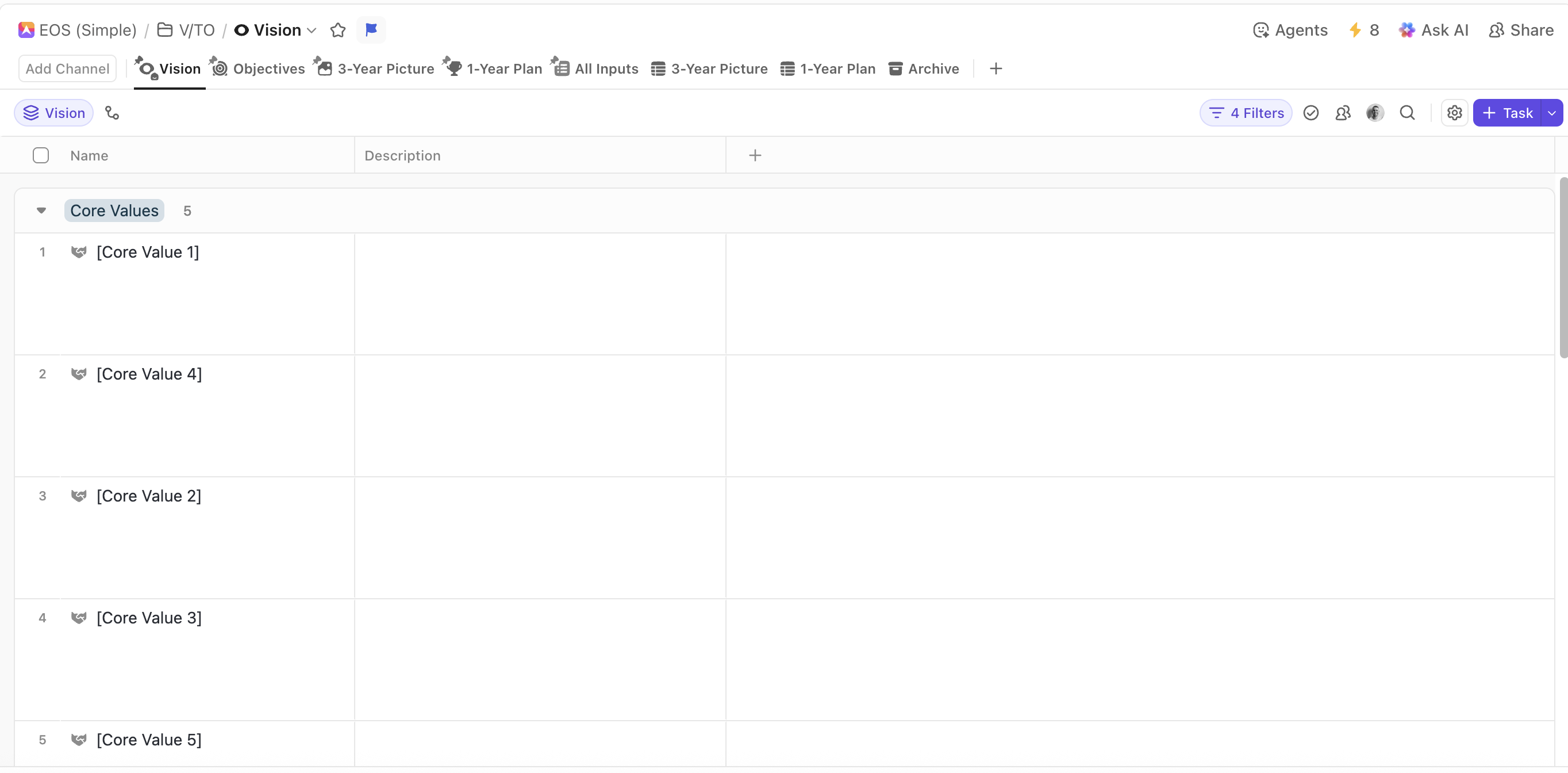Toggle show closed tasks checkmark icon
The image size is (1568, 773).
click(1310, 113)
